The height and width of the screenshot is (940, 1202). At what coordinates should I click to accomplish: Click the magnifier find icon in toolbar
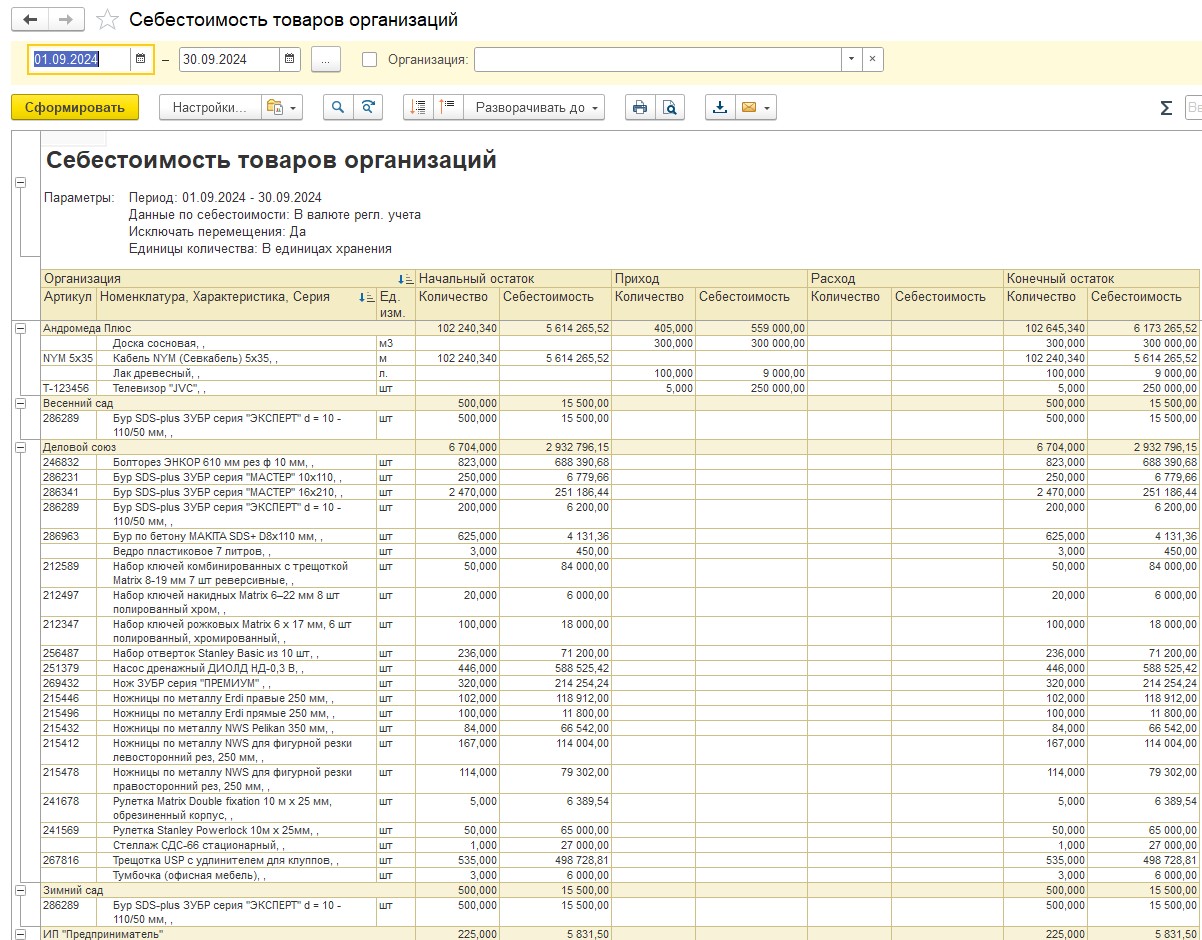338,108
